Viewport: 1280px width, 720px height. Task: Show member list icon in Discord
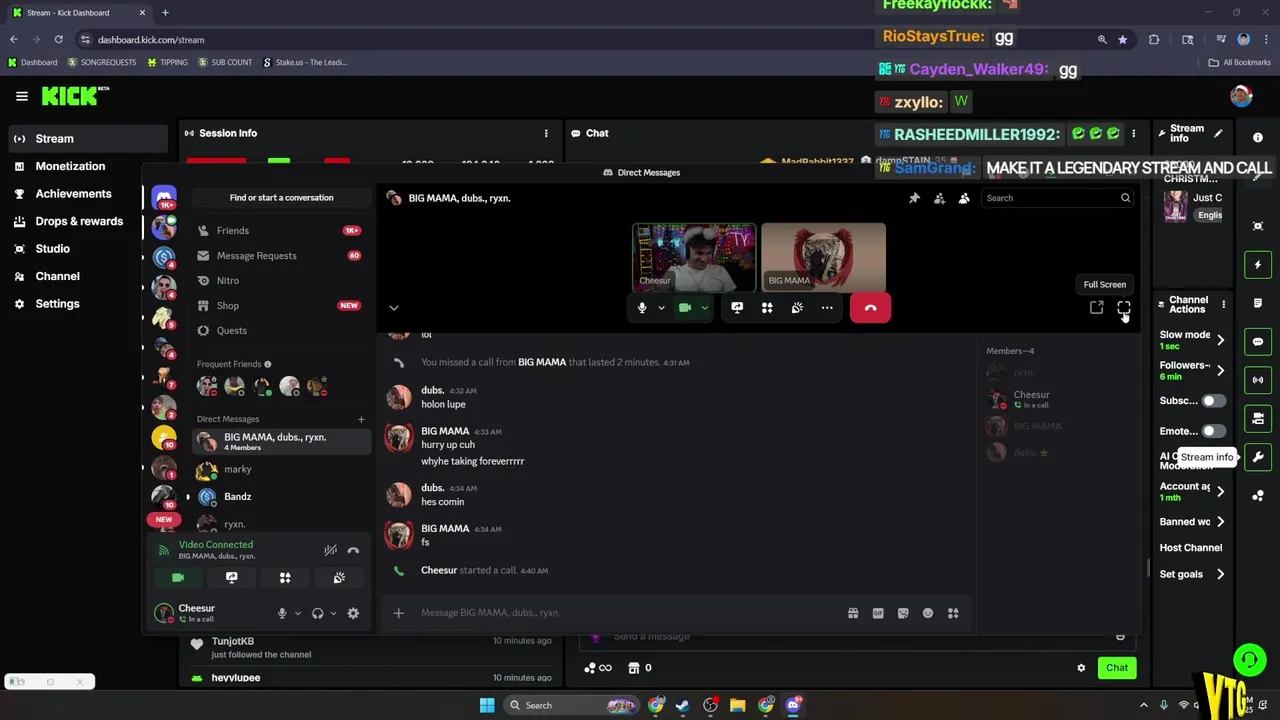point(964,198)
